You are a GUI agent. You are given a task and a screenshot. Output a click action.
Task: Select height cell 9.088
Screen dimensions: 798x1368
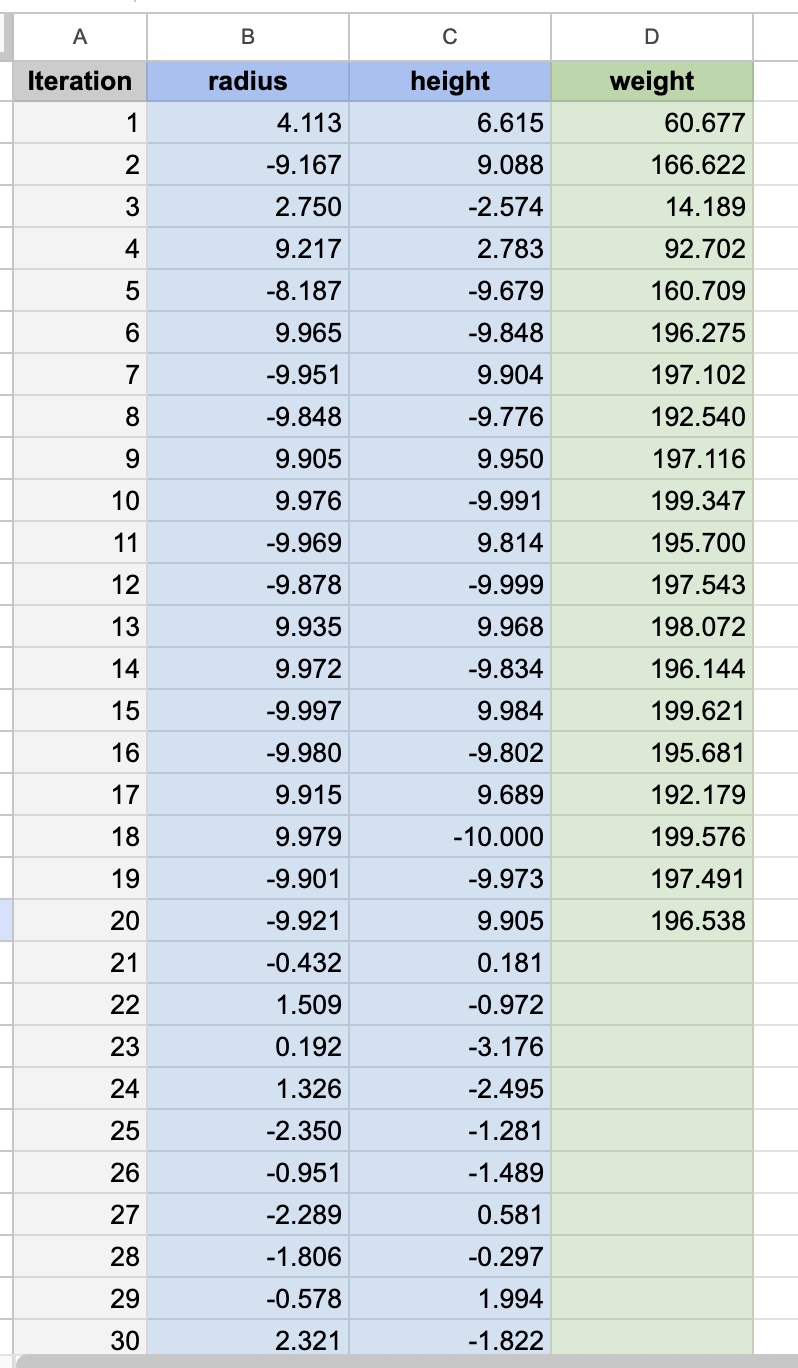coord(450,165)
